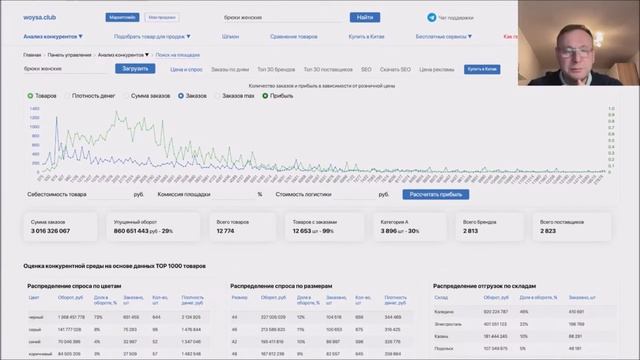Switch to the Топ 30 брендов tab
The image size is (640, 360).
276,69
